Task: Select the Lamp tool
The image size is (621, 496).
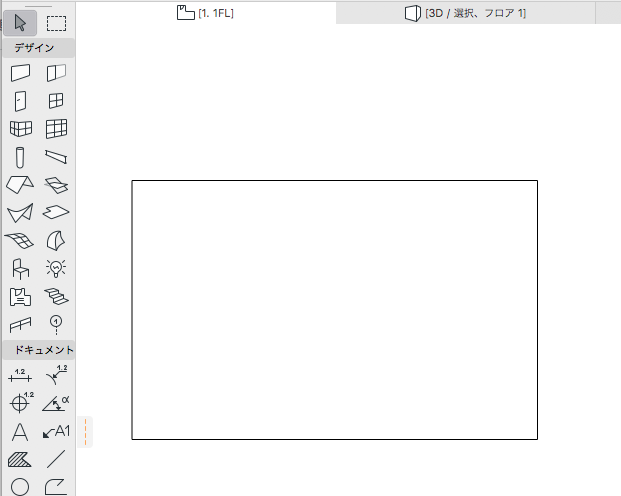Action: coord(56,269)
